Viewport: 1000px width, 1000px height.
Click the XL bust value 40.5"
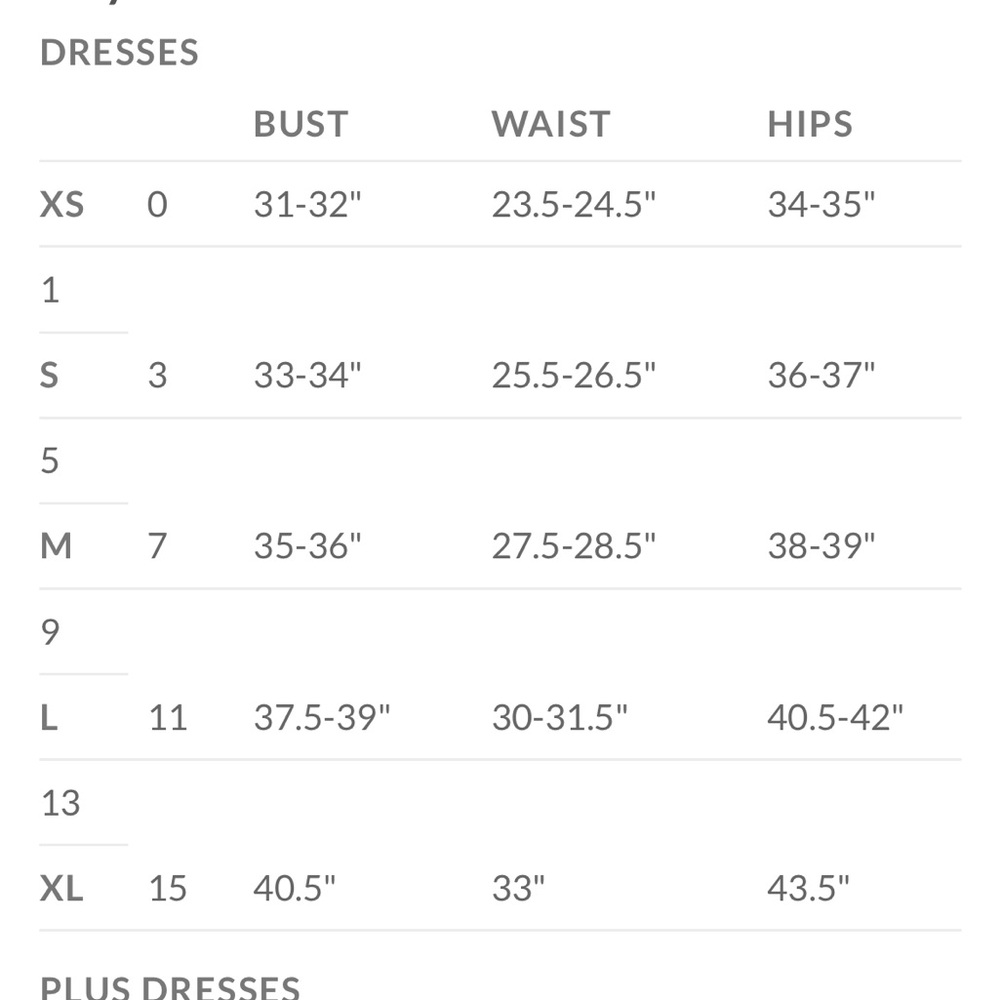[294, 888]
